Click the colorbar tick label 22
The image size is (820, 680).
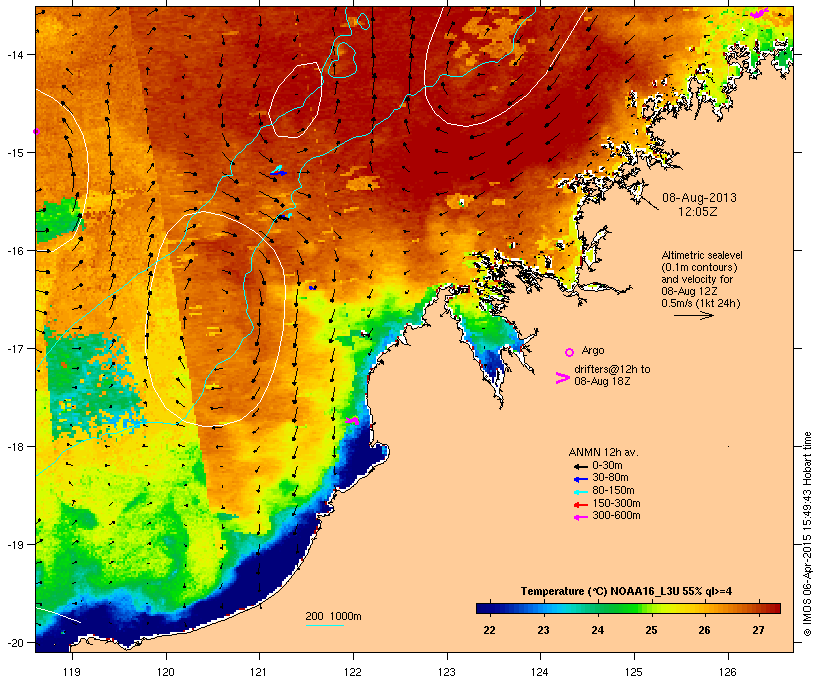[489, 630]
